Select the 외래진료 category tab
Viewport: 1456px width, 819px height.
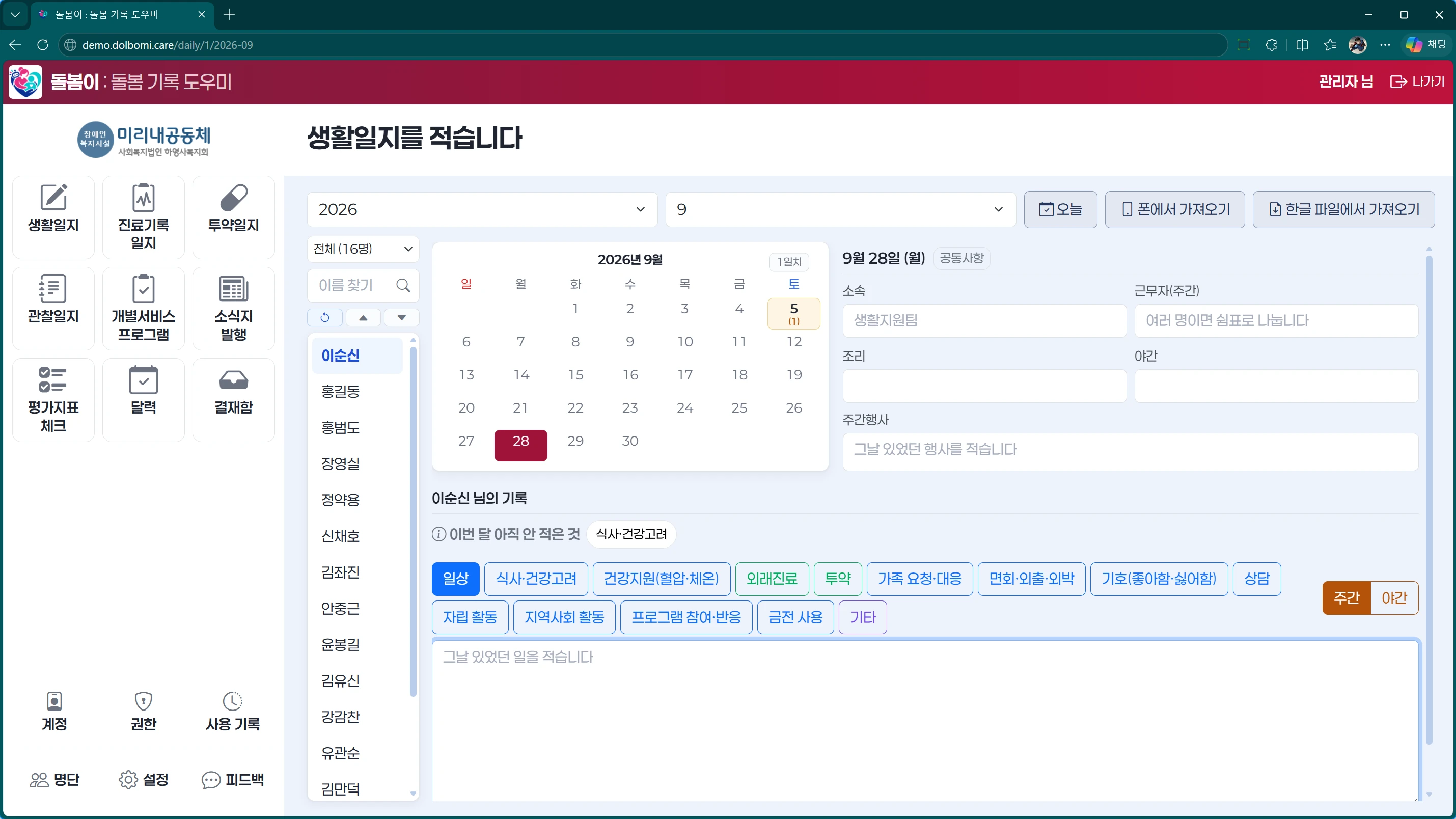pyautogui.click(x=772, y=579)
